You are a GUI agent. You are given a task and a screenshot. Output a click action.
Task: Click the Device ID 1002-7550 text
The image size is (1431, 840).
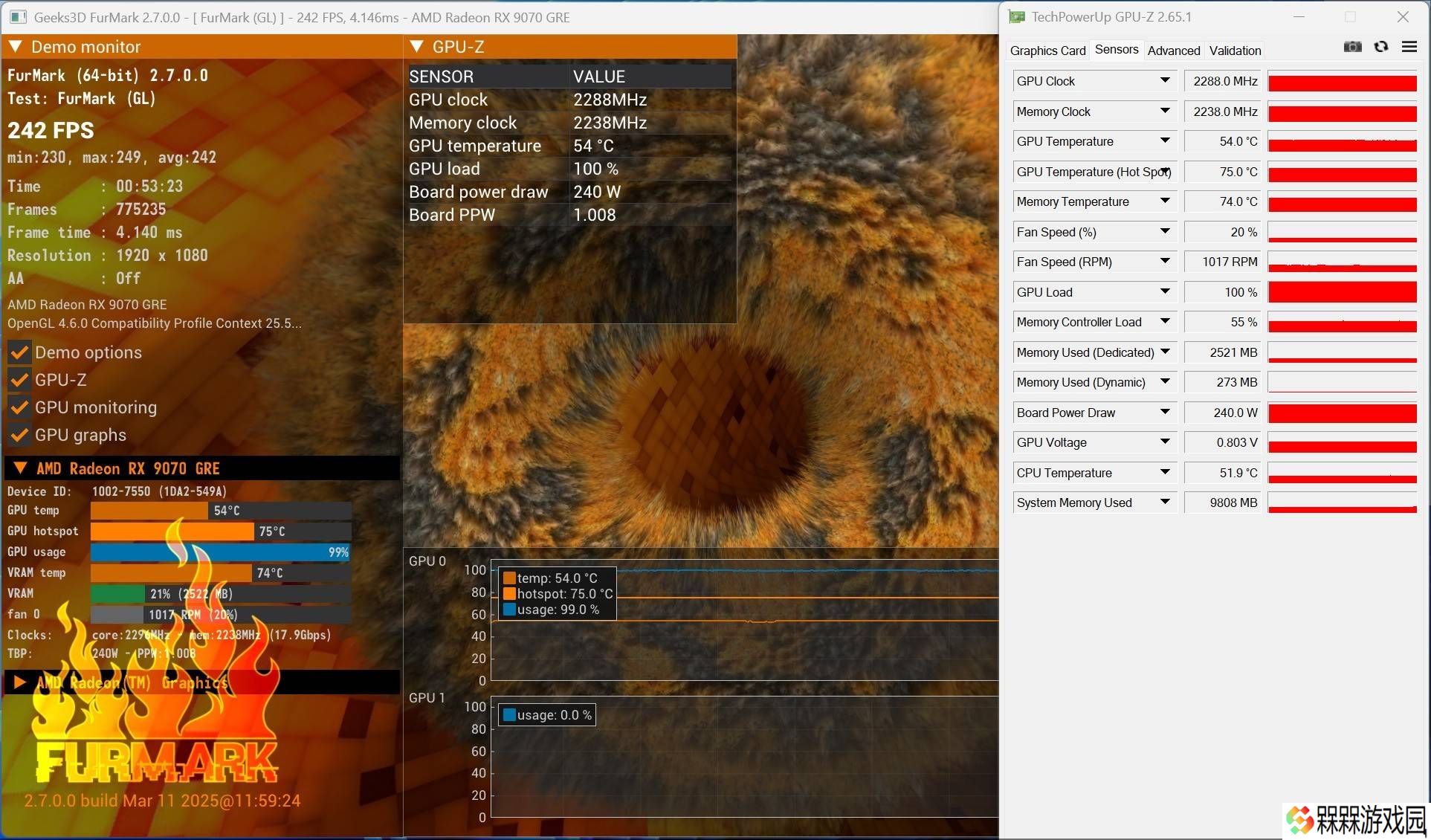coord(117,491)
